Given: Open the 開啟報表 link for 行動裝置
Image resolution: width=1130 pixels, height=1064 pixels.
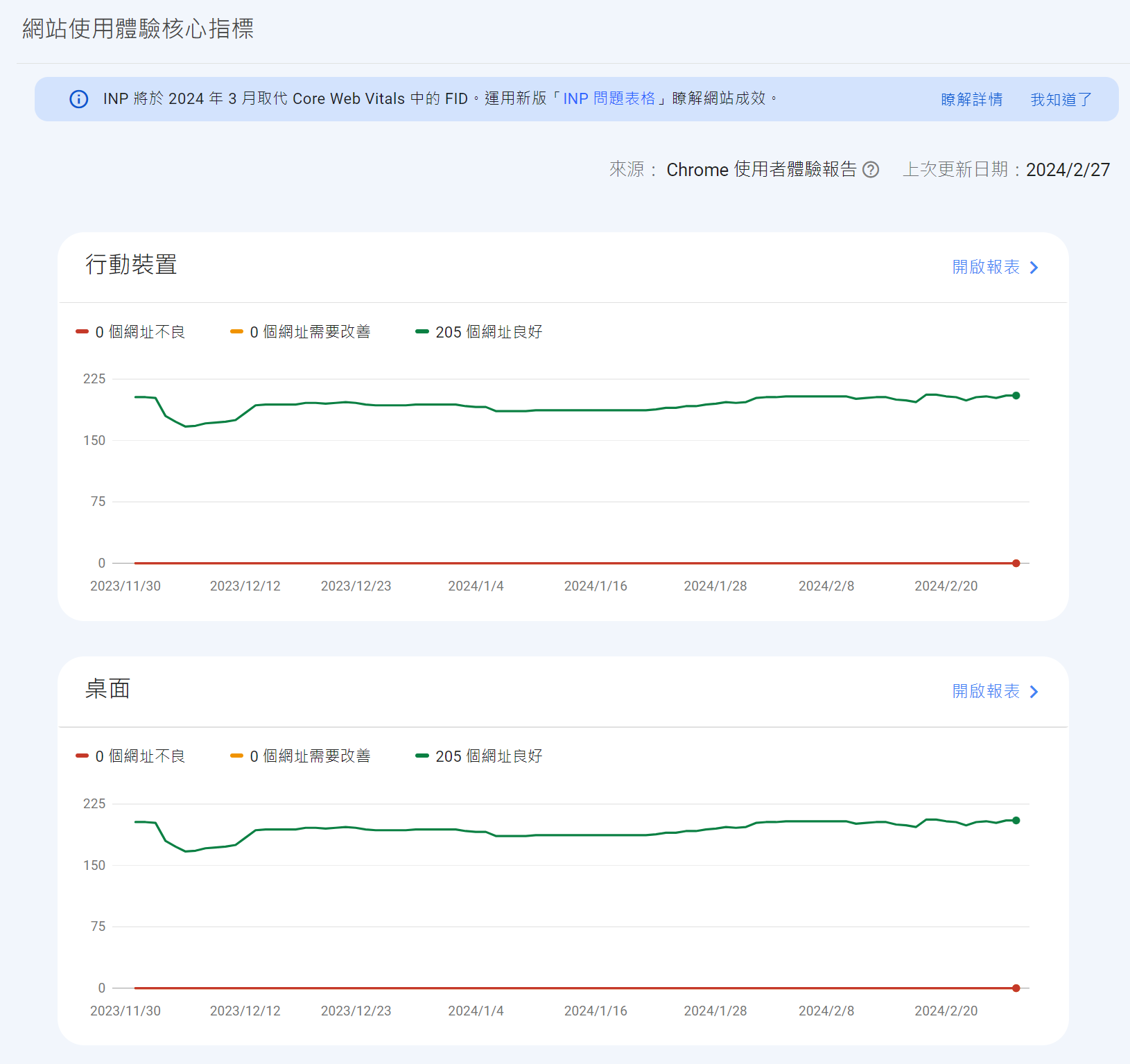Looking at the screenshot, I should click(986, 268).
